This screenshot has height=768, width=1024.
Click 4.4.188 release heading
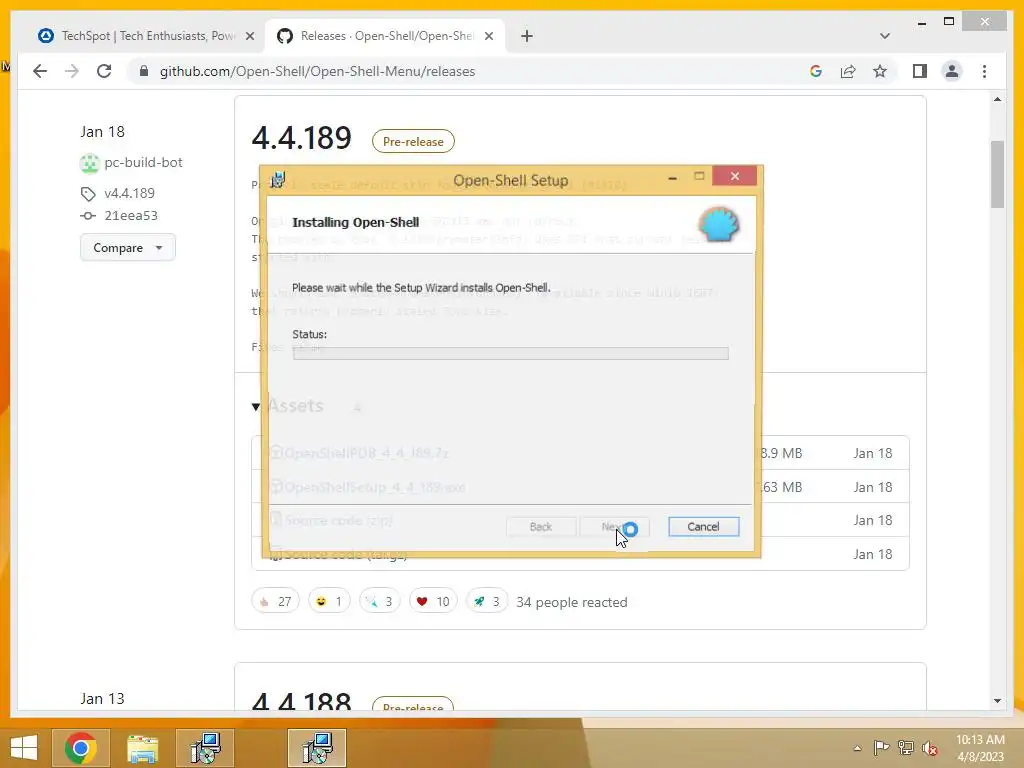tap(301, 702)
